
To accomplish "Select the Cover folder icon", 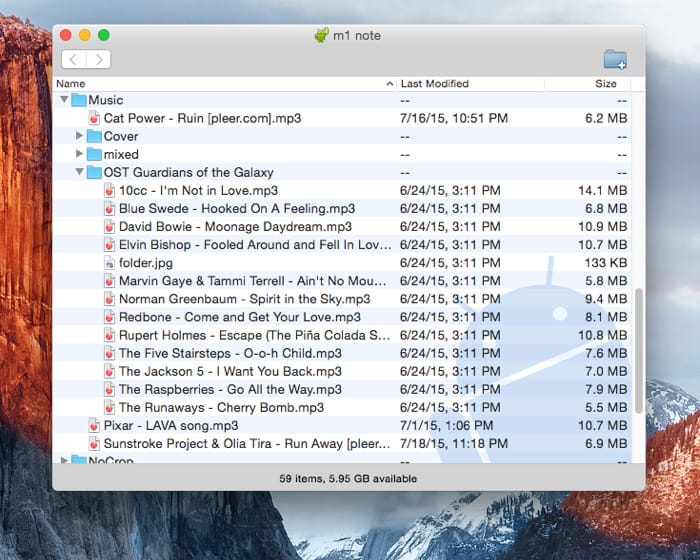I will 94,136.
